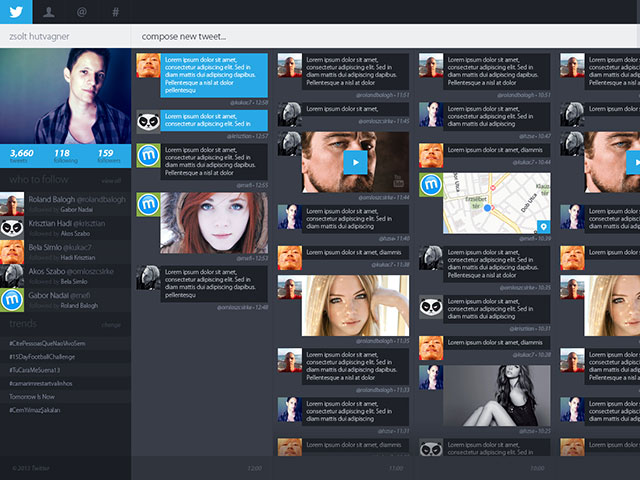The image size is (640, 480).
Task: Click the @omloszcsirke 12:48 timestamp
Action: pos(242,307)
